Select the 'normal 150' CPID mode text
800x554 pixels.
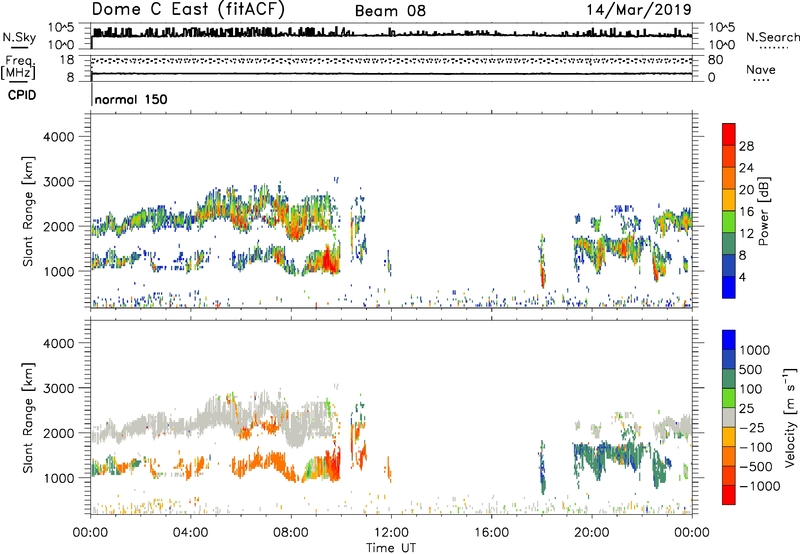[x=131, y=99]
